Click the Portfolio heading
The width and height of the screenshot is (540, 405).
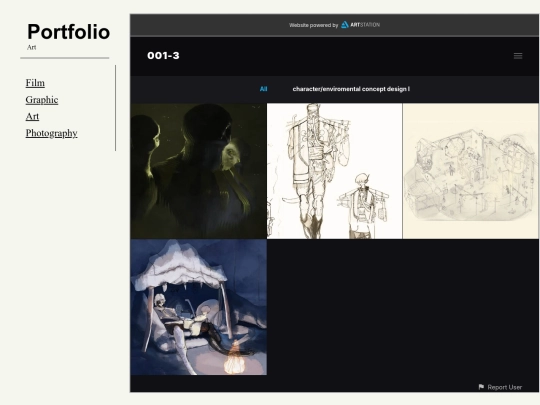point(69,32)
